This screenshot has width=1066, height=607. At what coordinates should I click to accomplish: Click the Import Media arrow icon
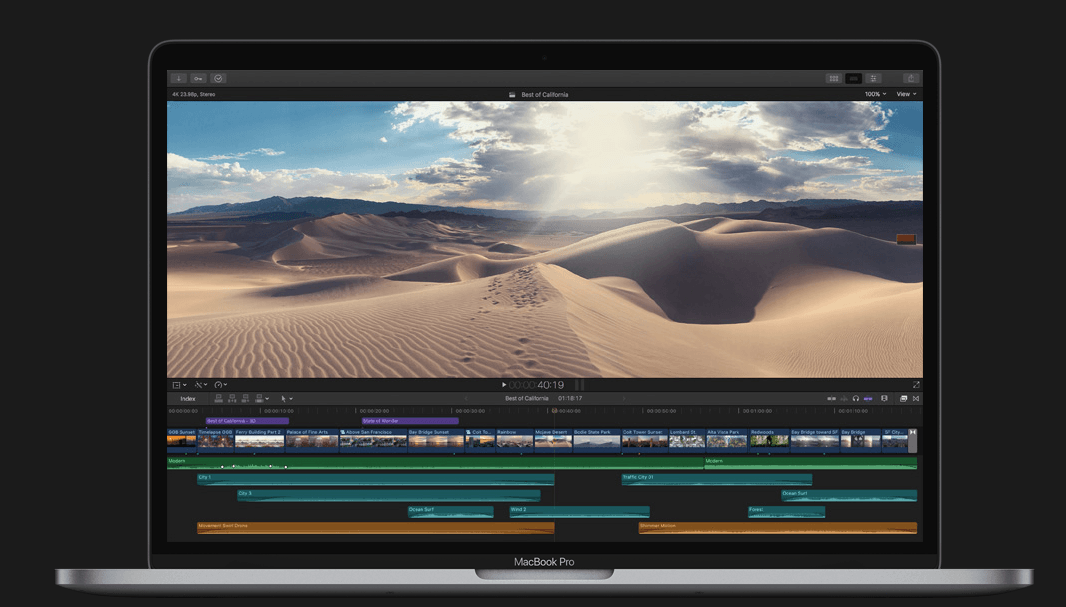pos(179,78)
